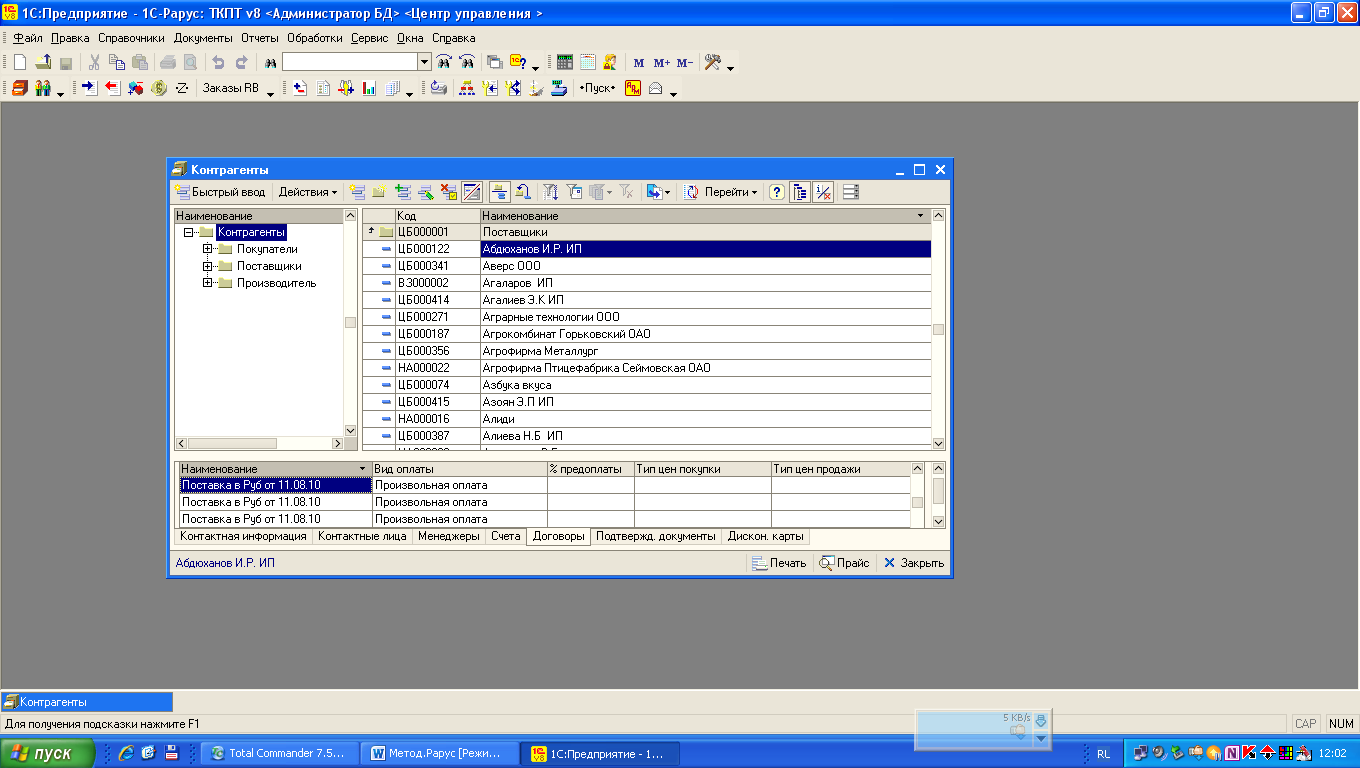The width and height of the screenshot is (1360, 768).
Task: Open the Действия dropdown menu
Action: point(308,192)
